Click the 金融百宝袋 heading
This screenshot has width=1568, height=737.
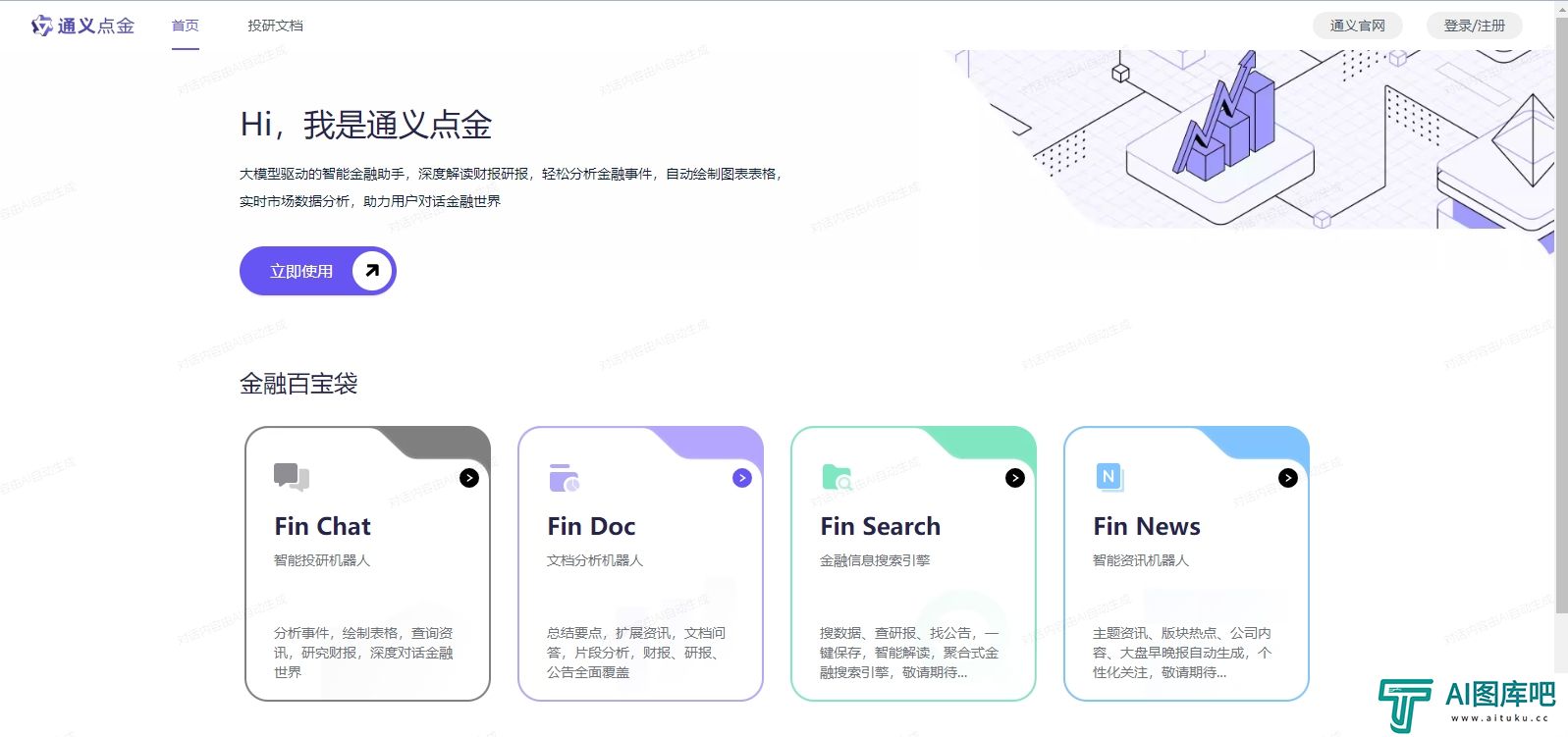tap(298, 384)
